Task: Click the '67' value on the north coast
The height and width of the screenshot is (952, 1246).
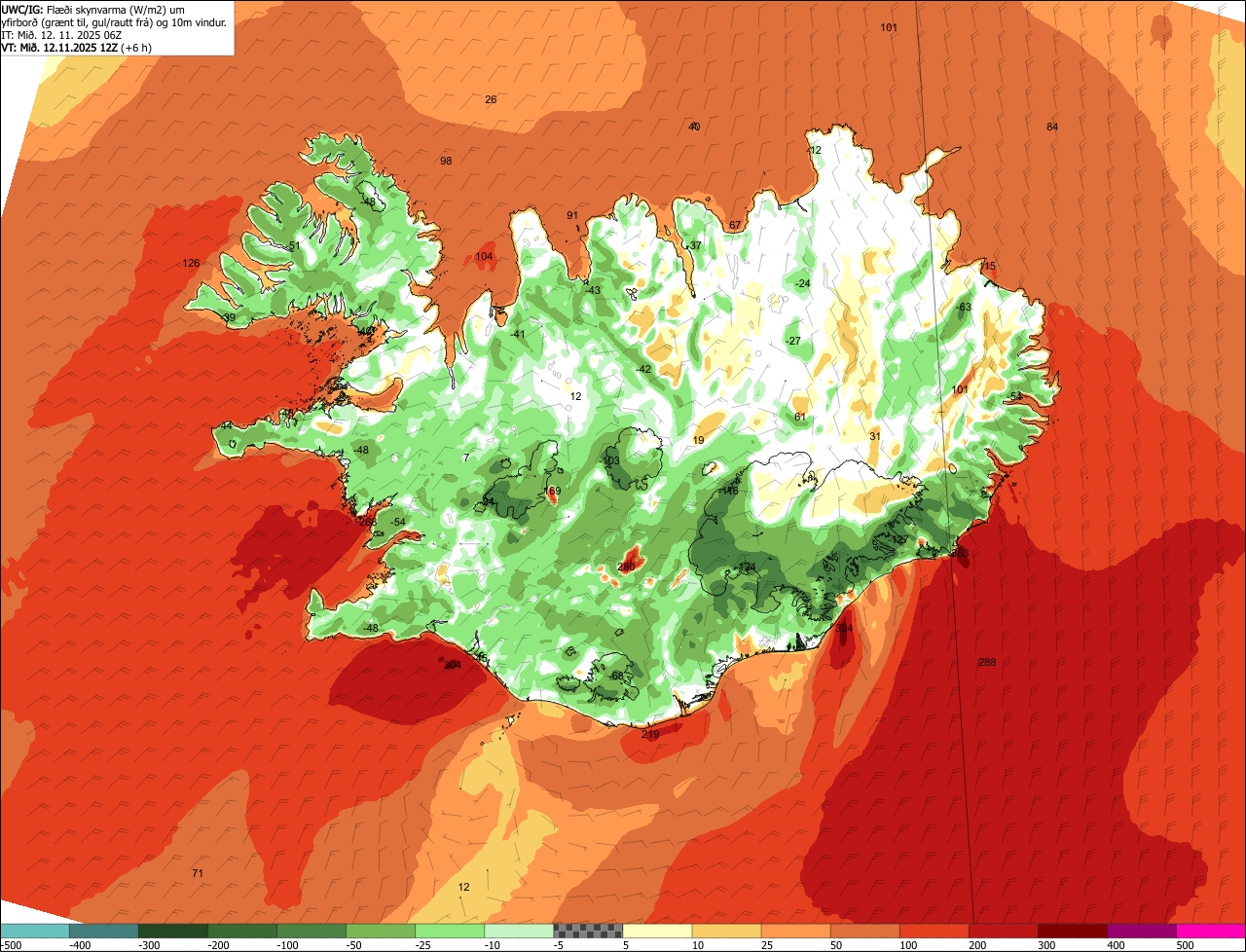Action: (735, 225)
